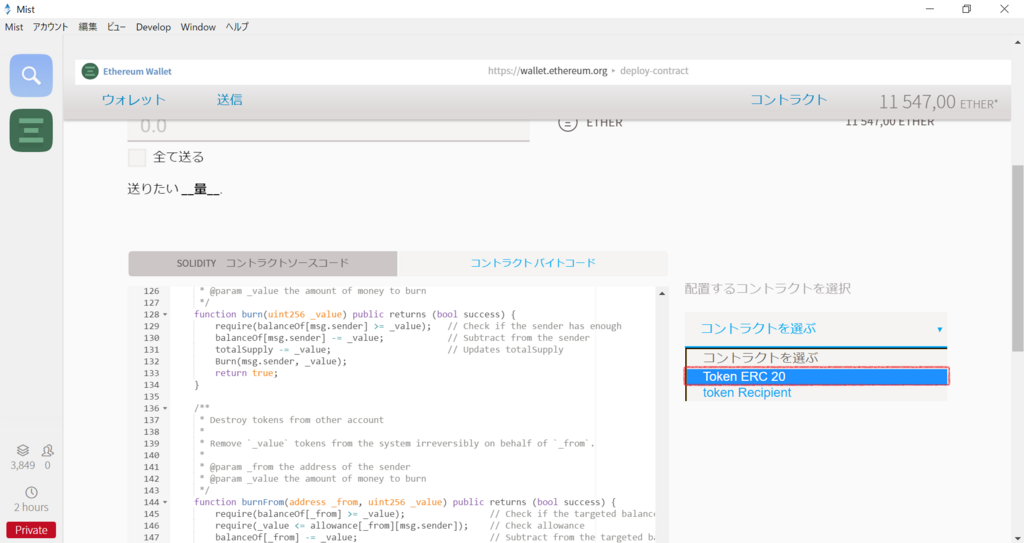Switch to コントラクトバイトコード tab
This screenshot has width=1024, height=543.
coord(533,263)
